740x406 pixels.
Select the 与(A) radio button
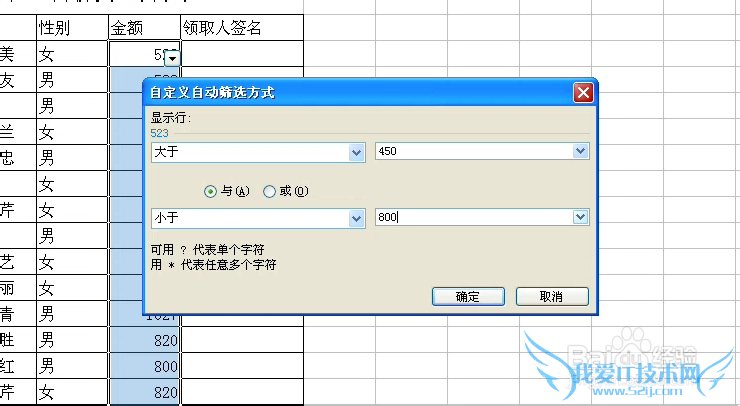(210, 191)
